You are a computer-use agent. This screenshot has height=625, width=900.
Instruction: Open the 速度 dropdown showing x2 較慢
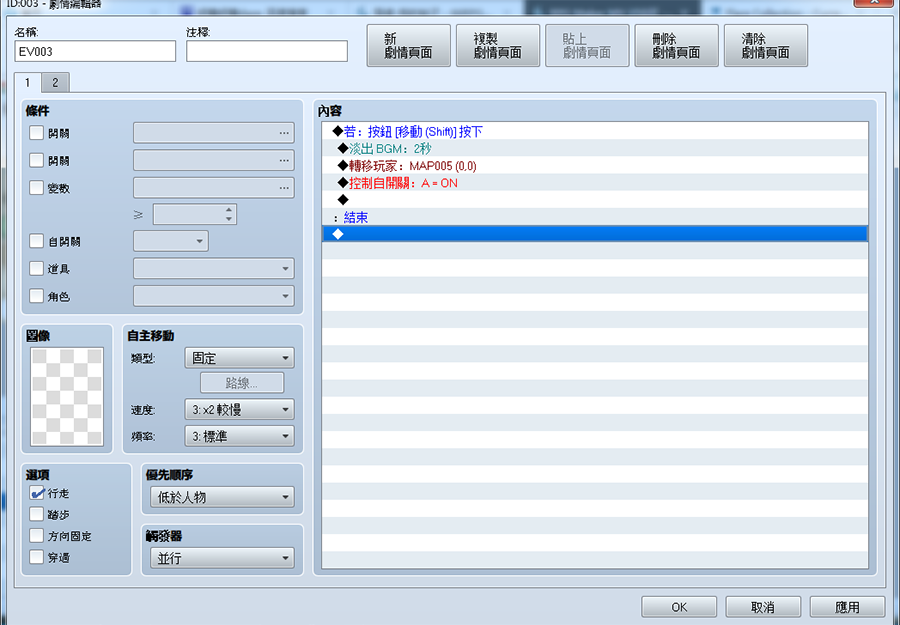239,409
